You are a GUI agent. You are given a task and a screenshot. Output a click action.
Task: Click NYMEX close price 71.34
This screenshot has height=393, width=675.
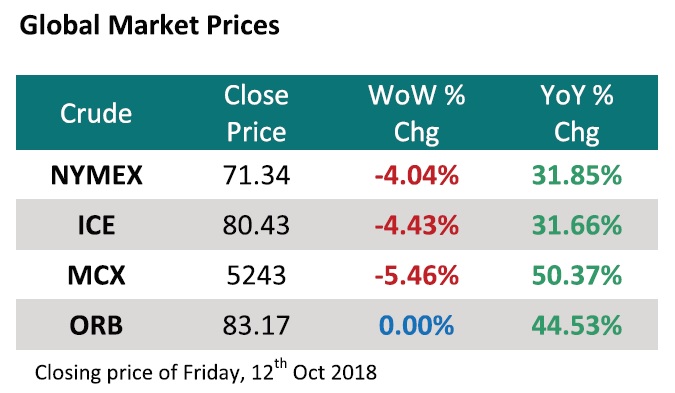[256, 175]
